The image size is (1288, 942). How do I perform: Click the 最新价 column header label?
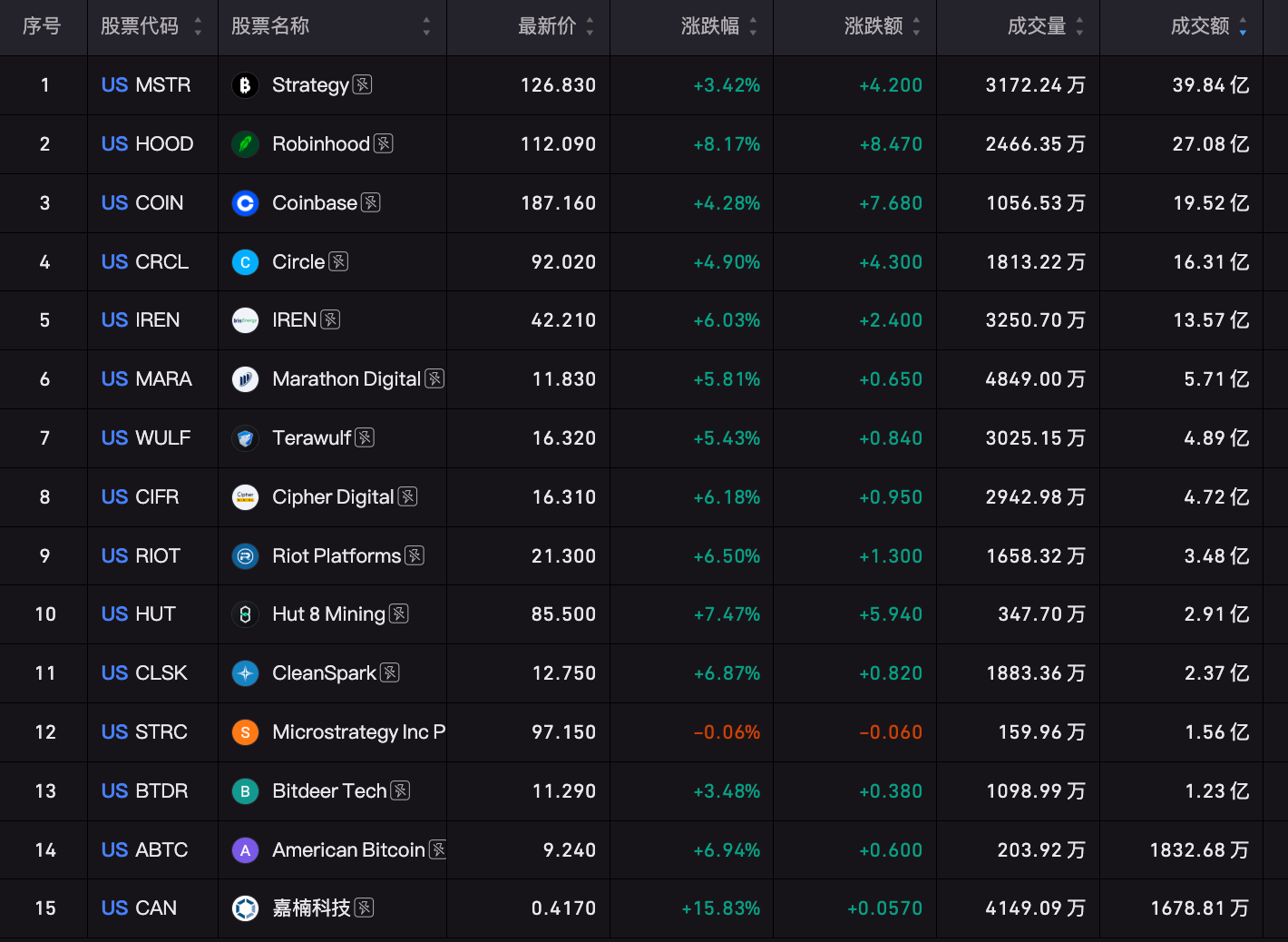point(547,26)
